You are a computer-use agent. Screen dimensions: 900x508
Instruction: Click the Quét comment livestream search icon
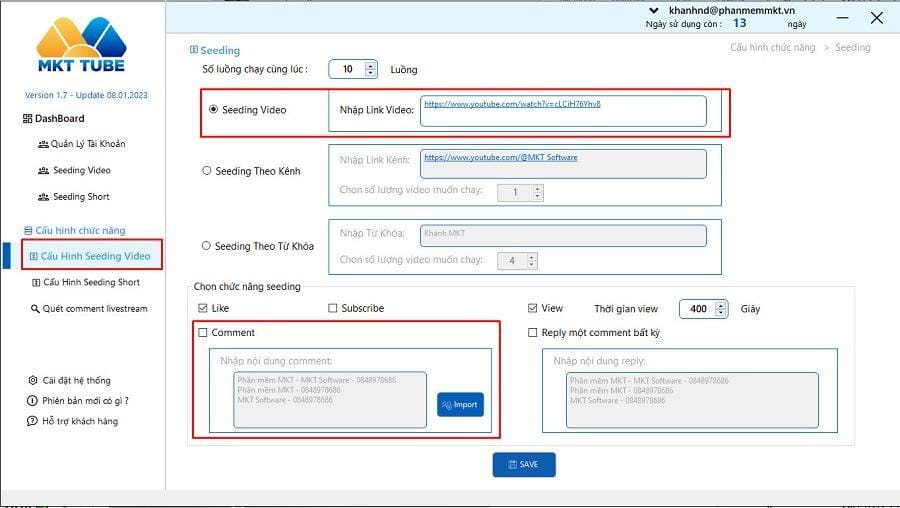click(x=35, y=309)
